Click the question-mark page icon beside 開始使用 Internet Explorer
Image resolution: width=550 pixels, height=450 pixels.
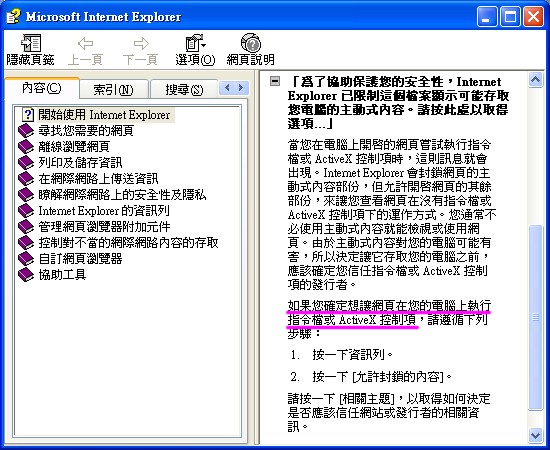click(x=28, y=115)
